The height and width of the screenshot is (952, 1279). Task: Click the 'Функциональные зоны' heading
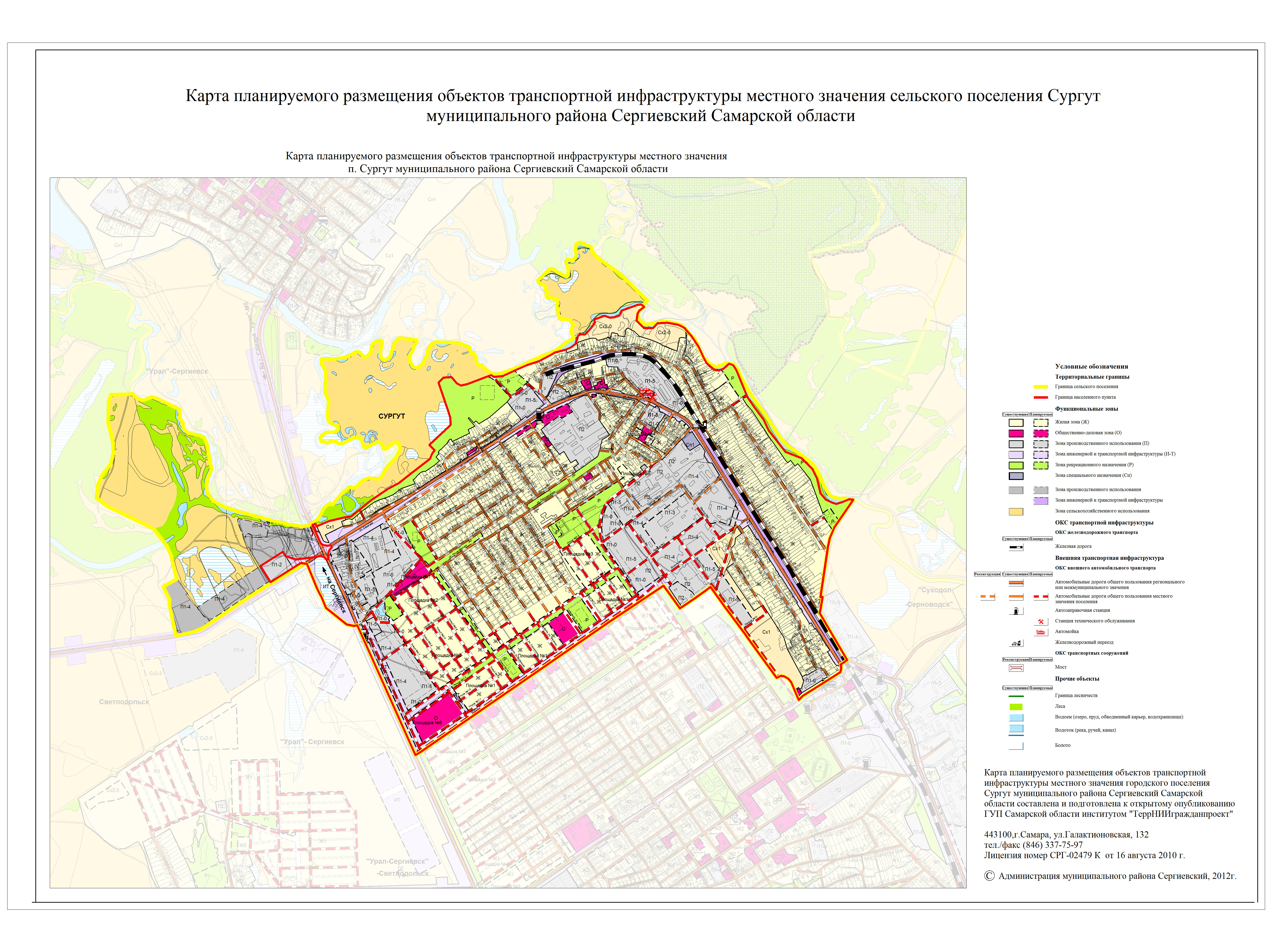[1086, 409]
